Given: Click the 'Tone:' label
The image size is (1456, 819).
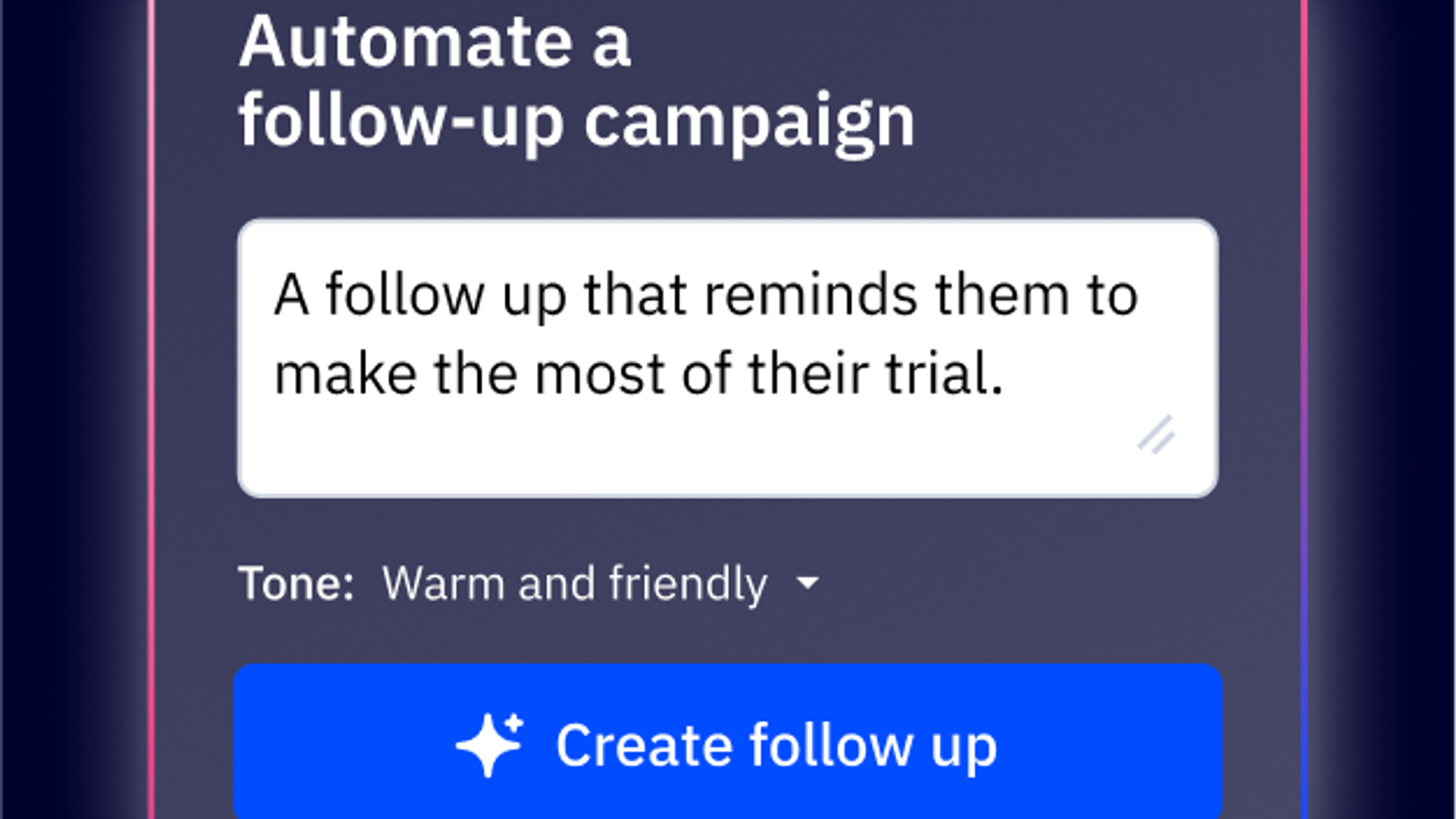Looking at the screenshot, I should point(296,583).
